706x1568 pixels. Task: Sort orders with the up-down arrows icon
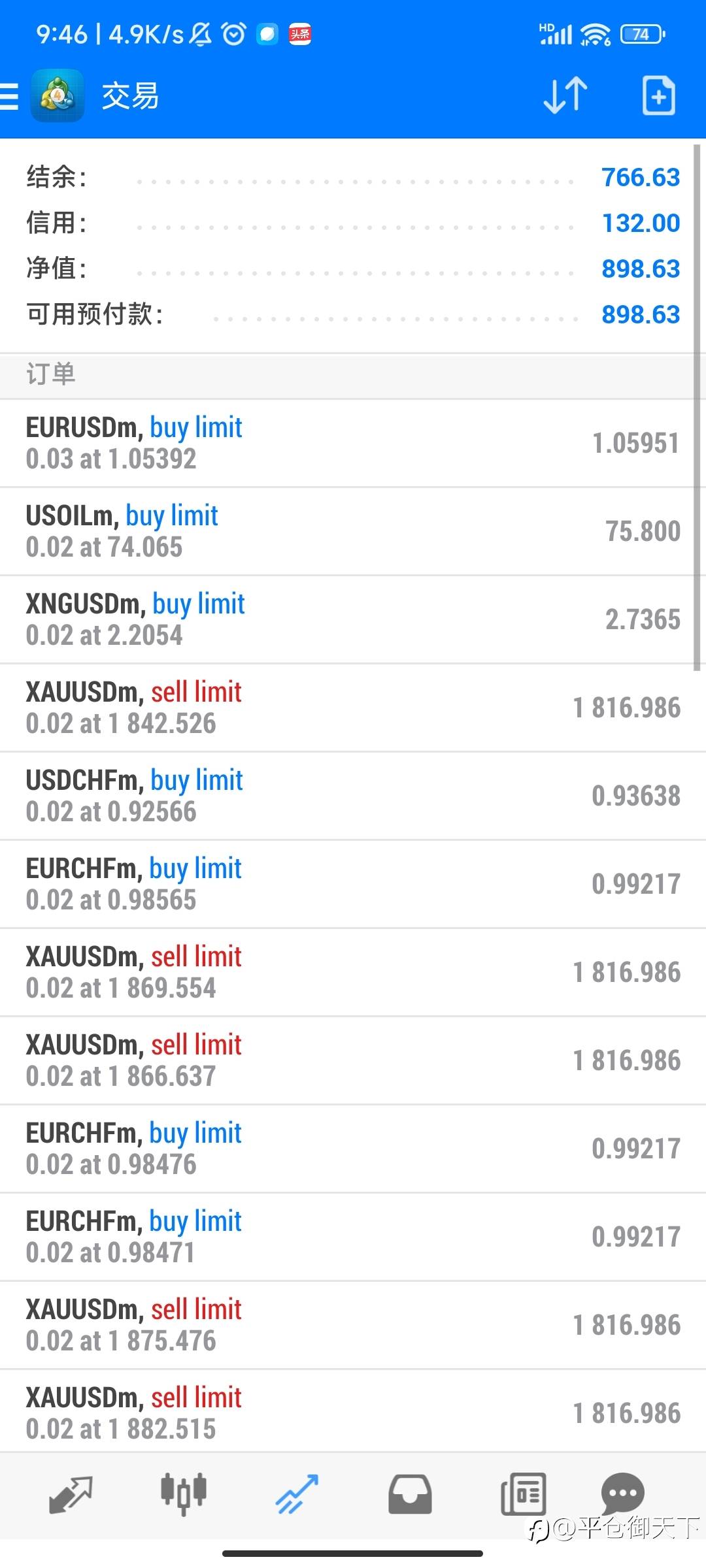coord(565,95)
